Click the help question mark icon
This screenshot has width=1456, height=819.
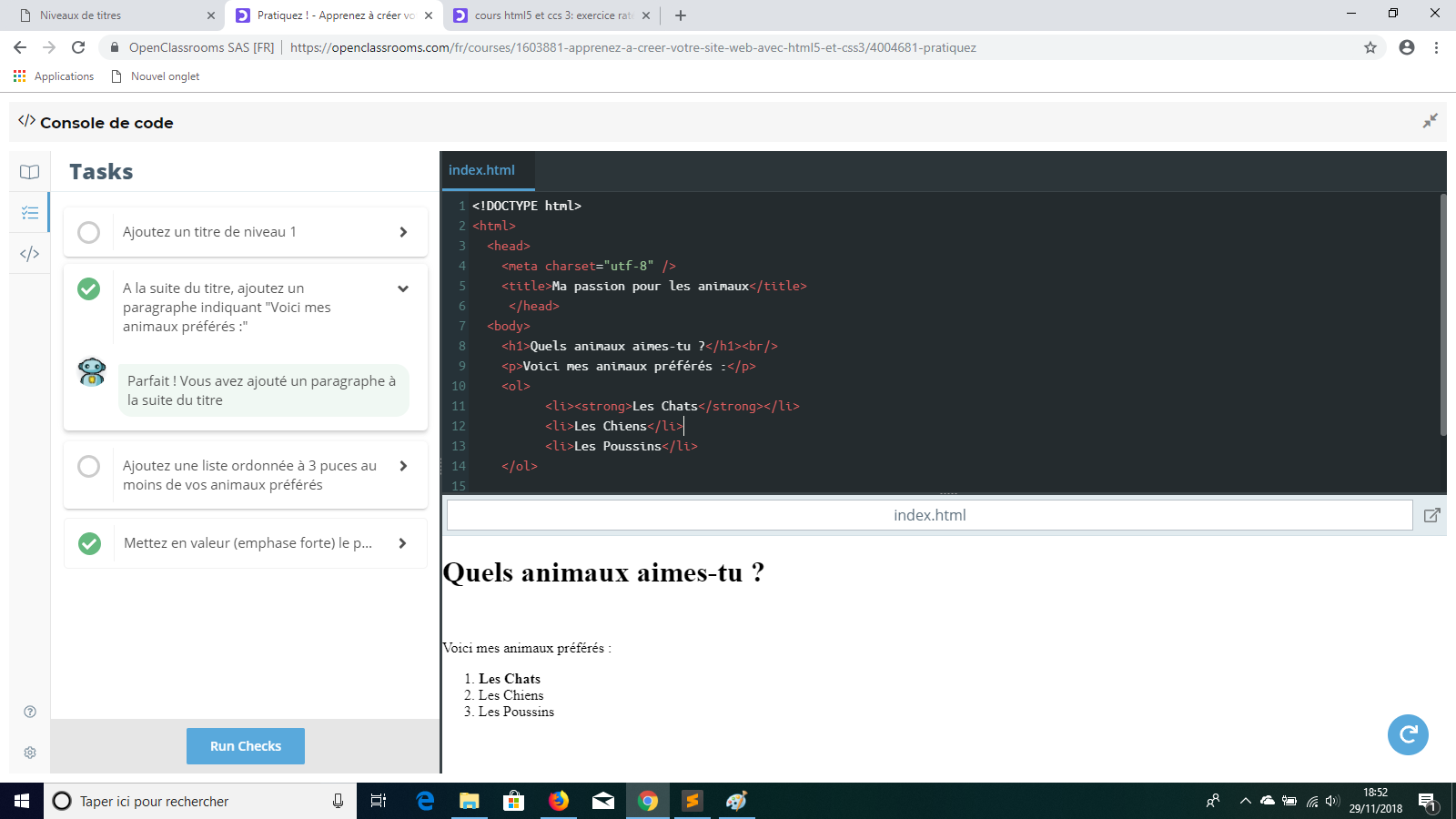point(30,711)
